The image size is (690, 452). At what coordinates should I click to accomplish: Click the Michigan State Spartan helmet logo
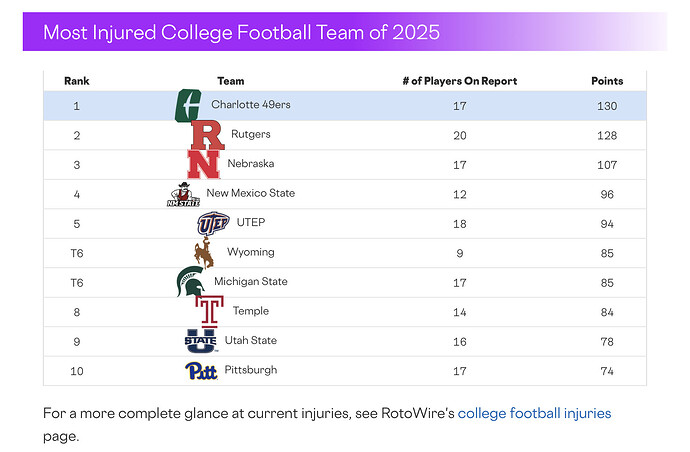tap(191, 282)
